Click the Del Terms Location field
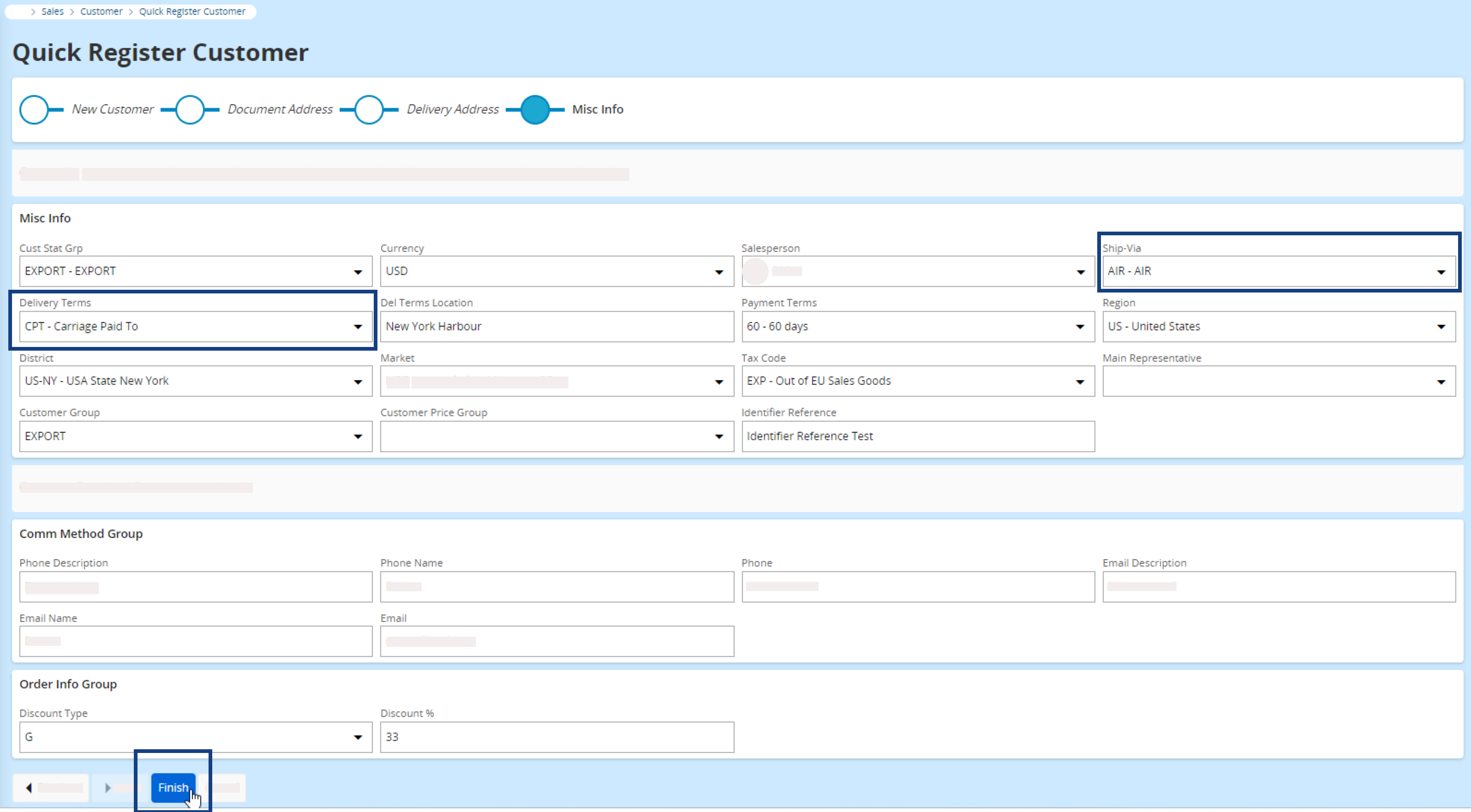Image resolution: width=1471 pixels, height=812 pixels. (556, 327)
